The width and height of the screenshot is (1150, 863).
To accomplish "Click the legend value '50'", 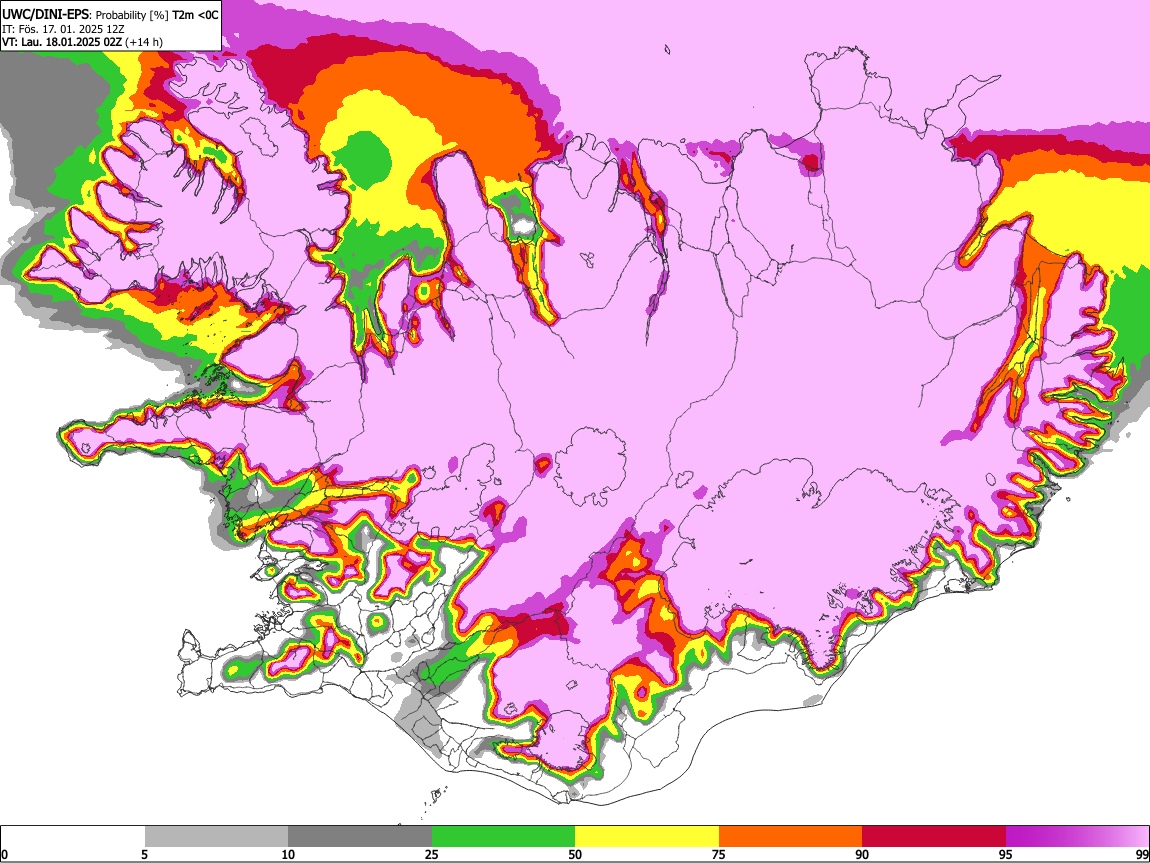I will click(575, 854).
